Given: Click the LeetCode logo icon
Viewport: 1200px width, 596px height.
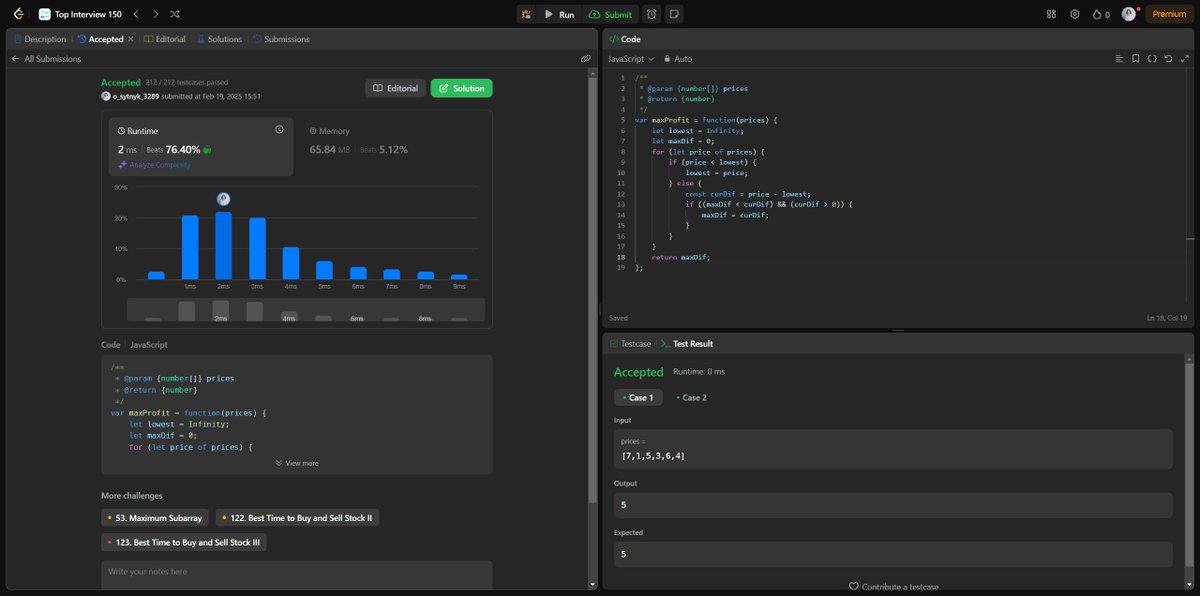Looking at the screenshot, I should [19, 14].
